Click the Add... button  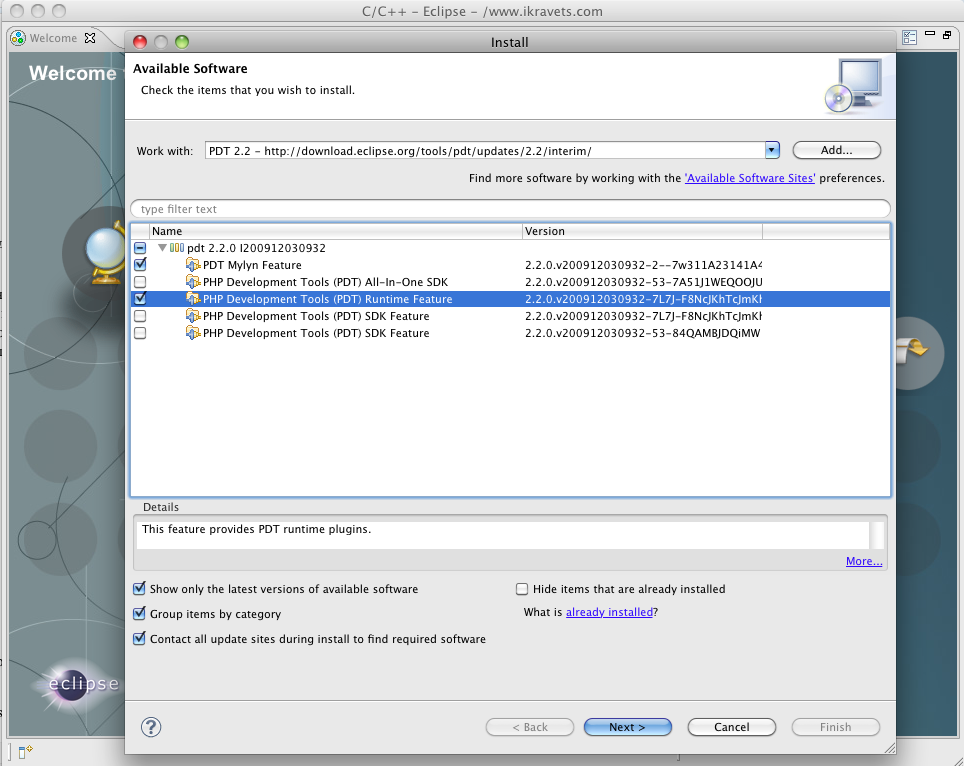837,150
